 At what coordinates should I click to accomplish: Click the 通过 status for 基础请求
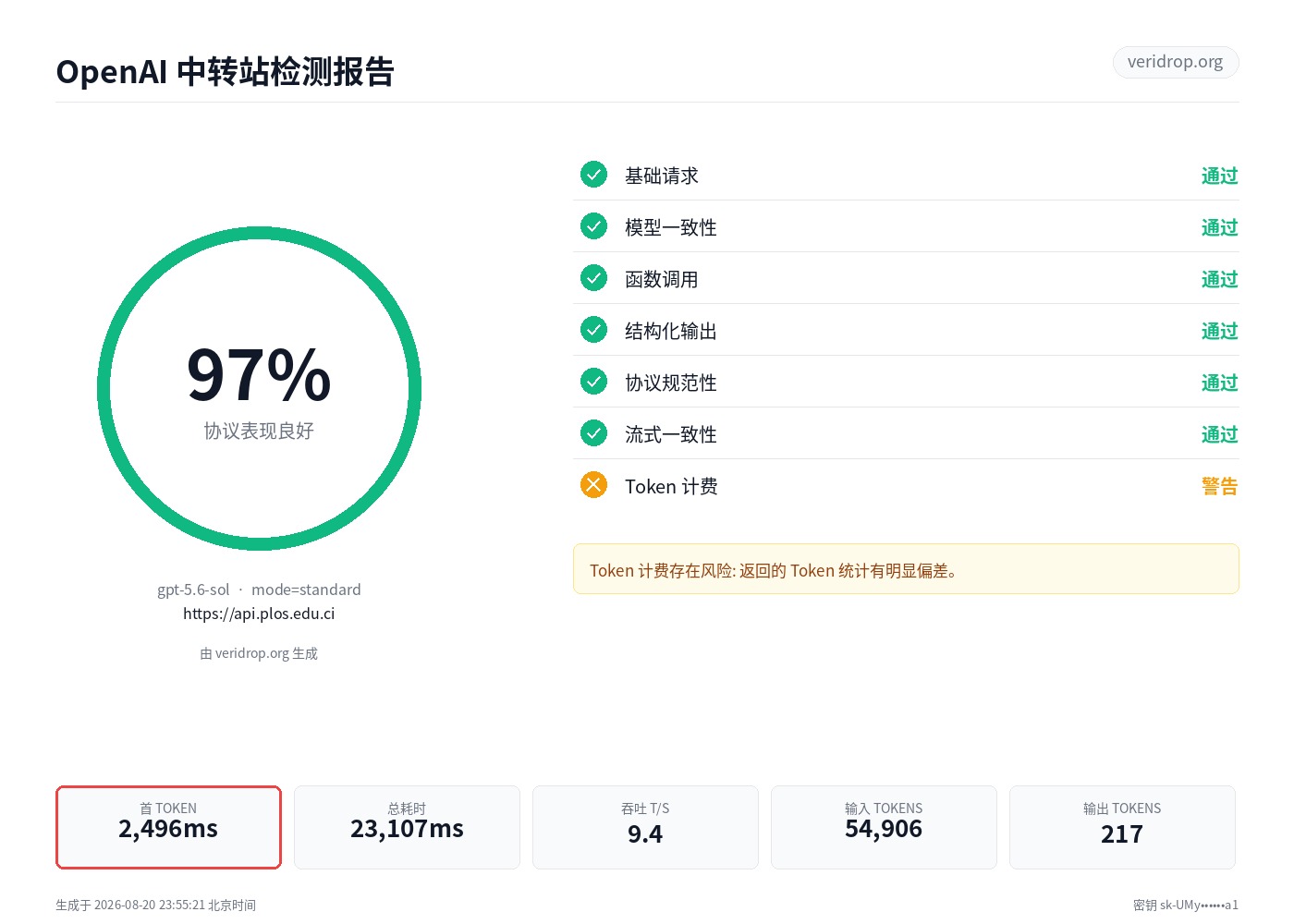[x=1219, y=176]
